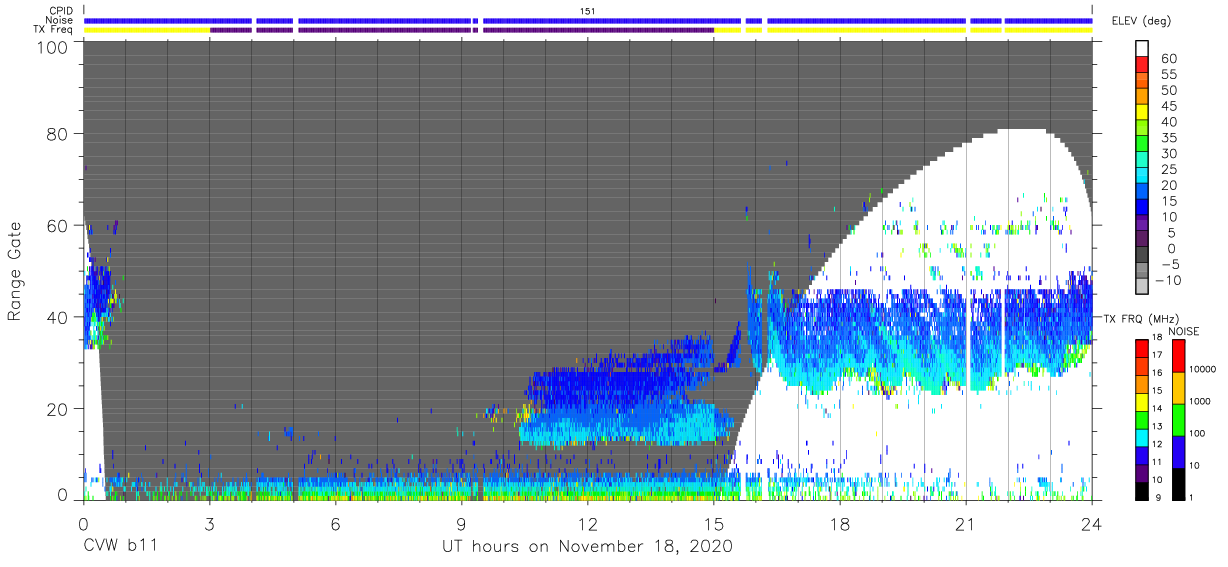Click the Range Gate y-axis title
This screenshot has height=567, width=1228.
pyautogui.click(x=15, y=271)
